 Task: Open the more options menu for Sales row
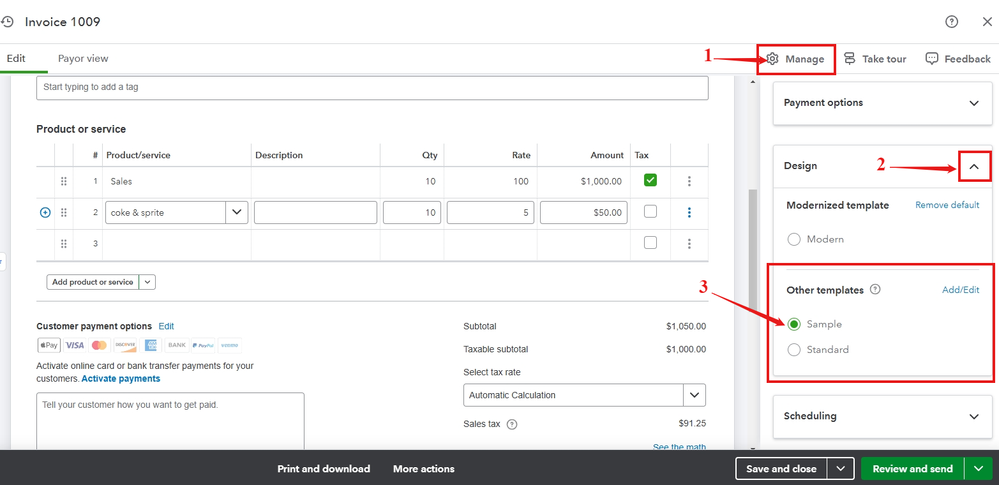point(689,182)
